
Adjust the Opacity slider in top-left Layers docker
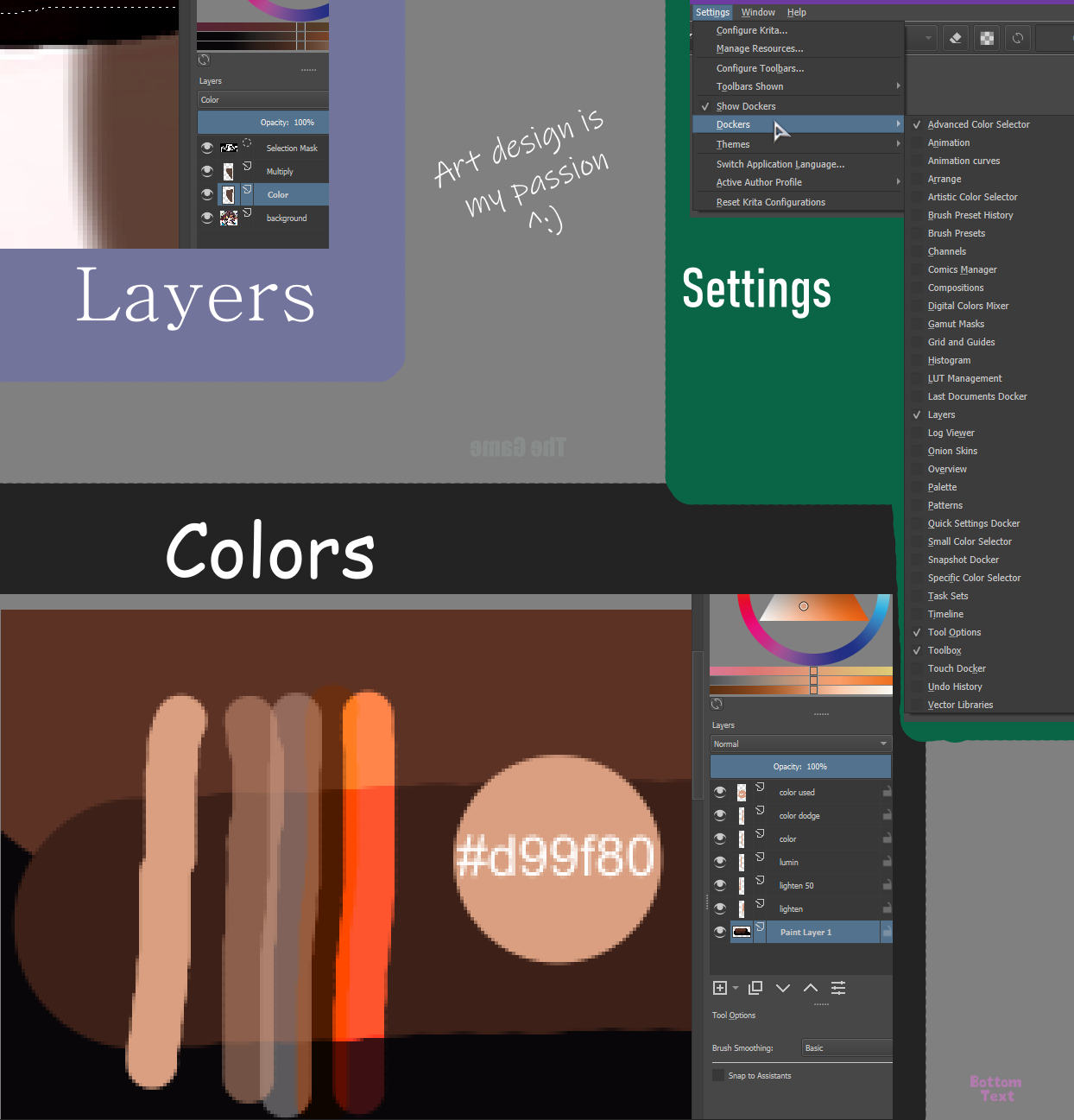click(x=263, y=122)
